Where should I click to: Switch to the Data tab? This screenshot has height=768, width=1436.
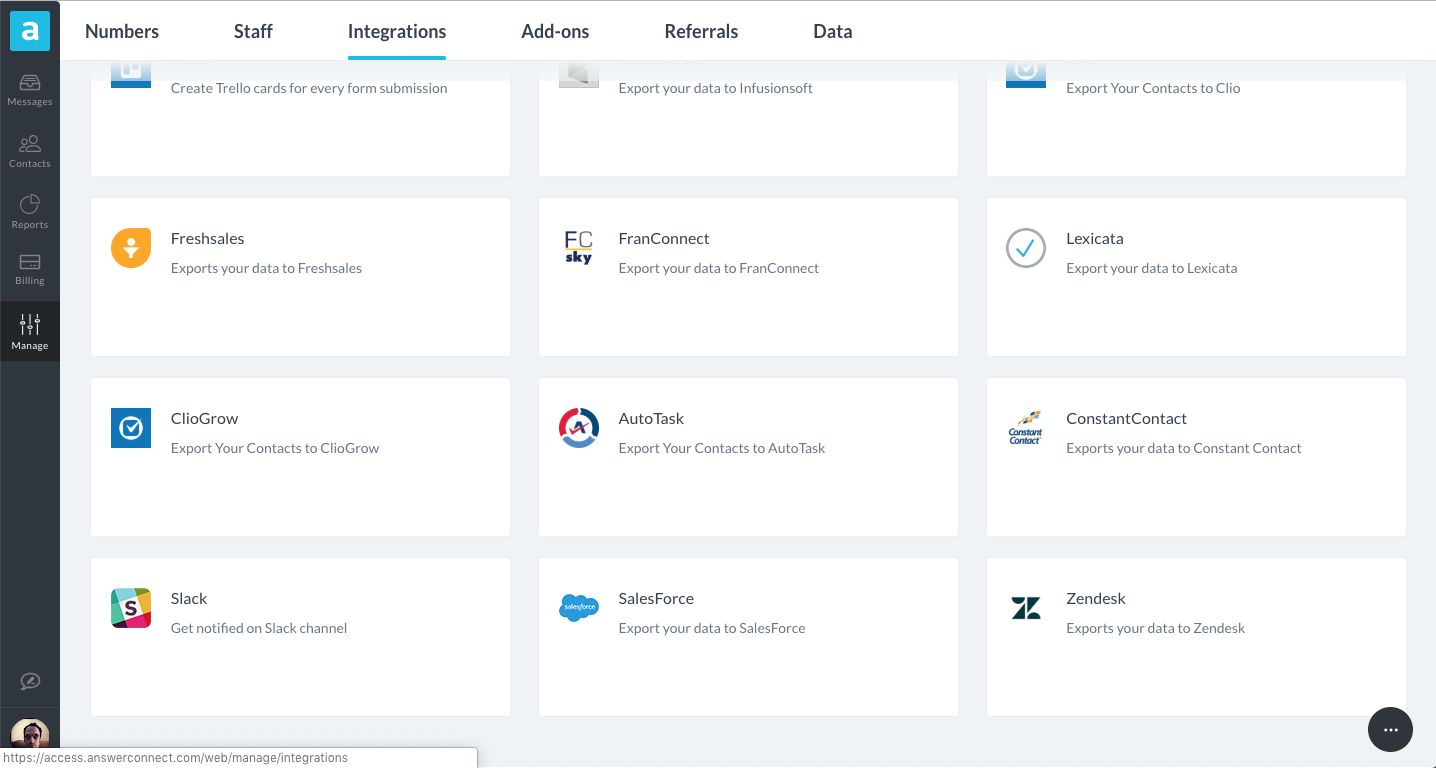click(x=833, y=31)
